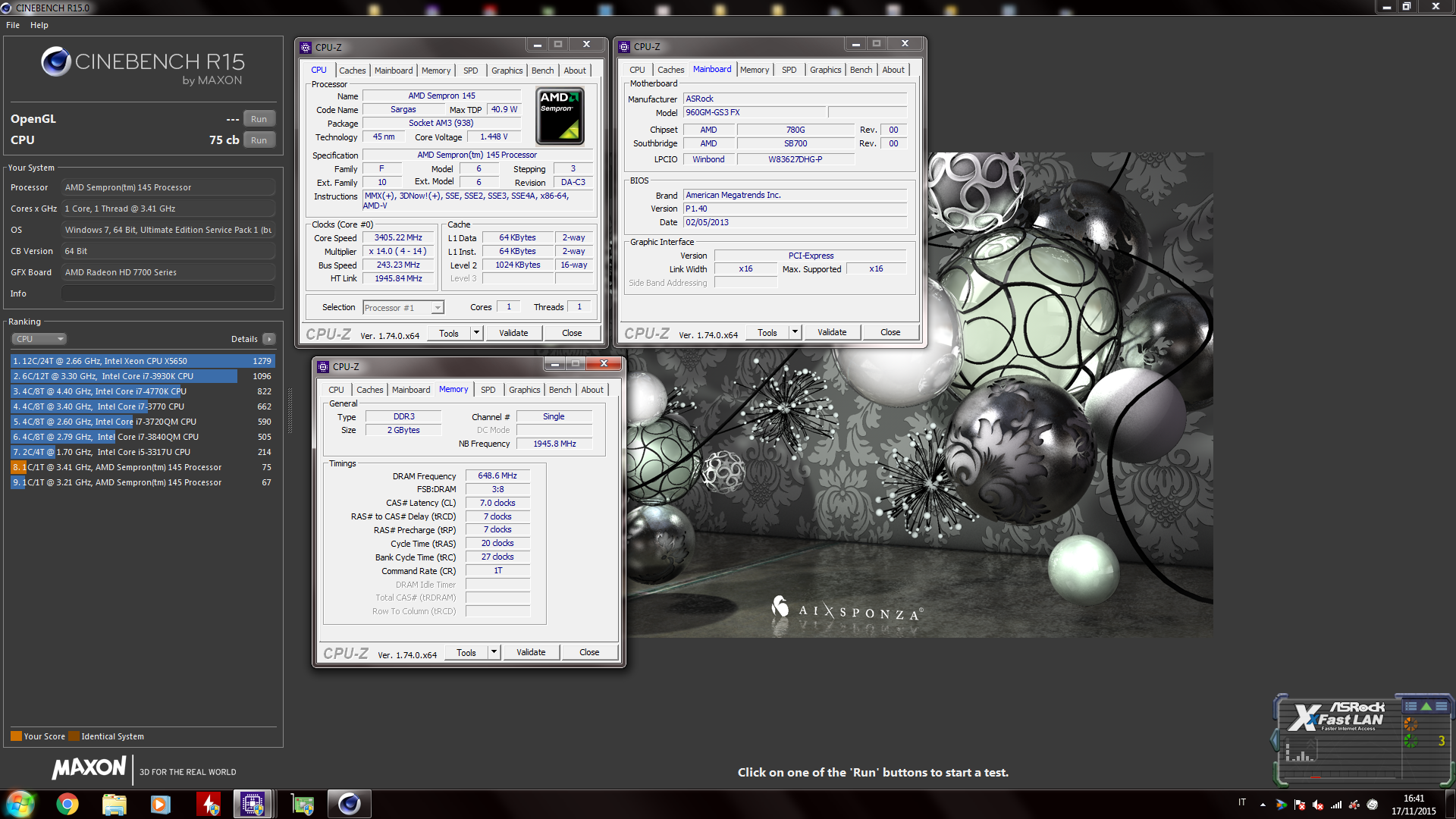Run the OpenGL benchmark
The height and width of the screenshot is (819, 1456).
tap(259, 119)
